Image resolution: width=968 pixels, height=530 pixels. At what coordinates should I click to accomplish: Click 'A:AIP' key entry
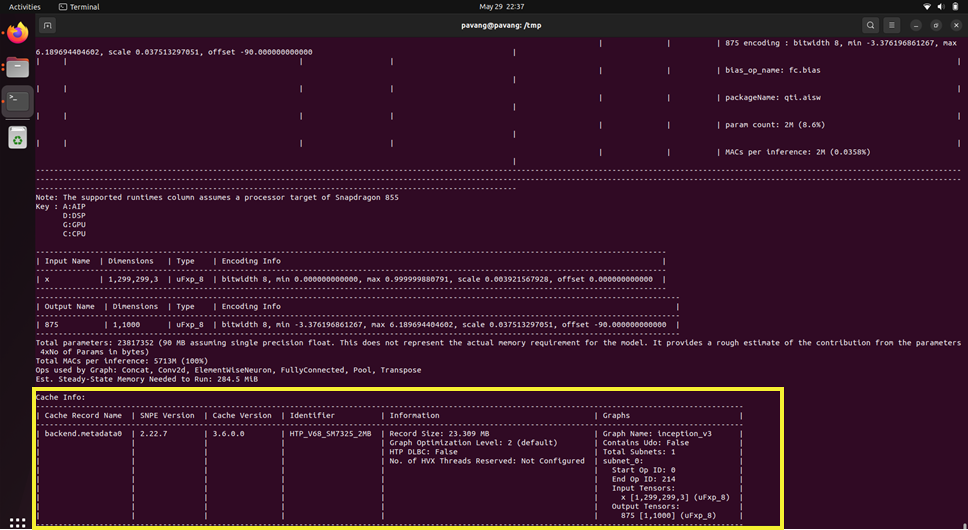pyautogui.click(x=74, y=207)
